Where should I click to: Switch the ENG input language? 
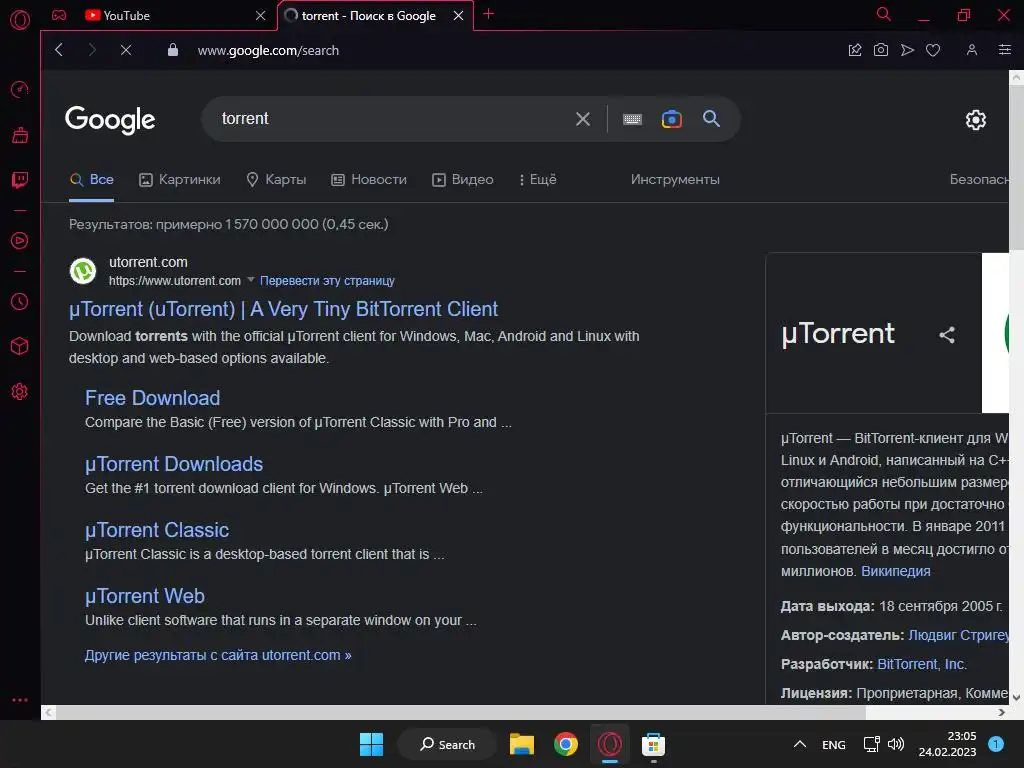click(x=833, y=744)
